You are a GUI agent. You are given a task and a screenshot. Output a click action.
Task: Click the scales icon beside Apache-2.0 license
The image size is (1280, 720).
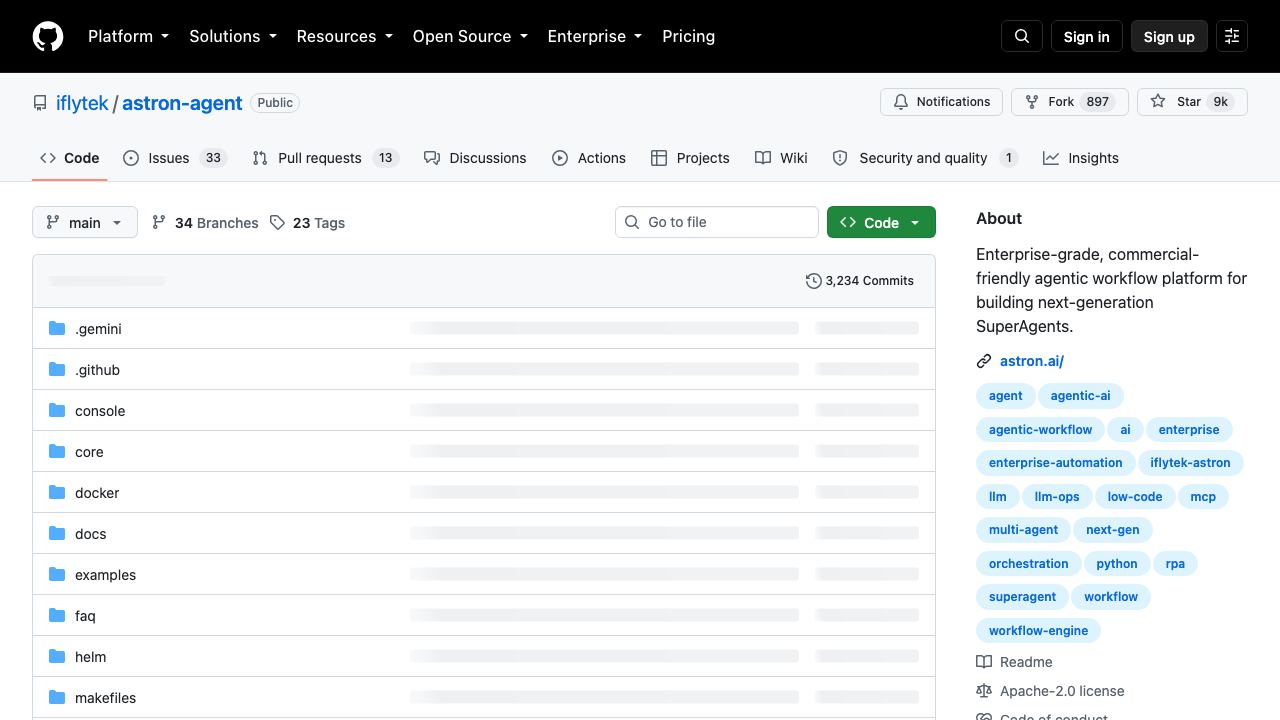coord(984,691)
